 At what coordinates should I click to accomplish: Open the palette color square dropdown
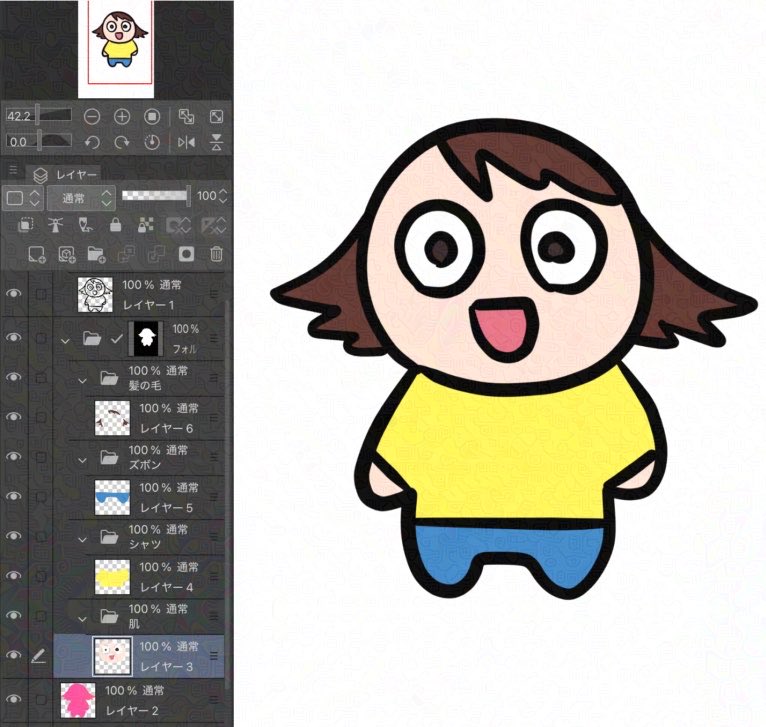[22, 198]
